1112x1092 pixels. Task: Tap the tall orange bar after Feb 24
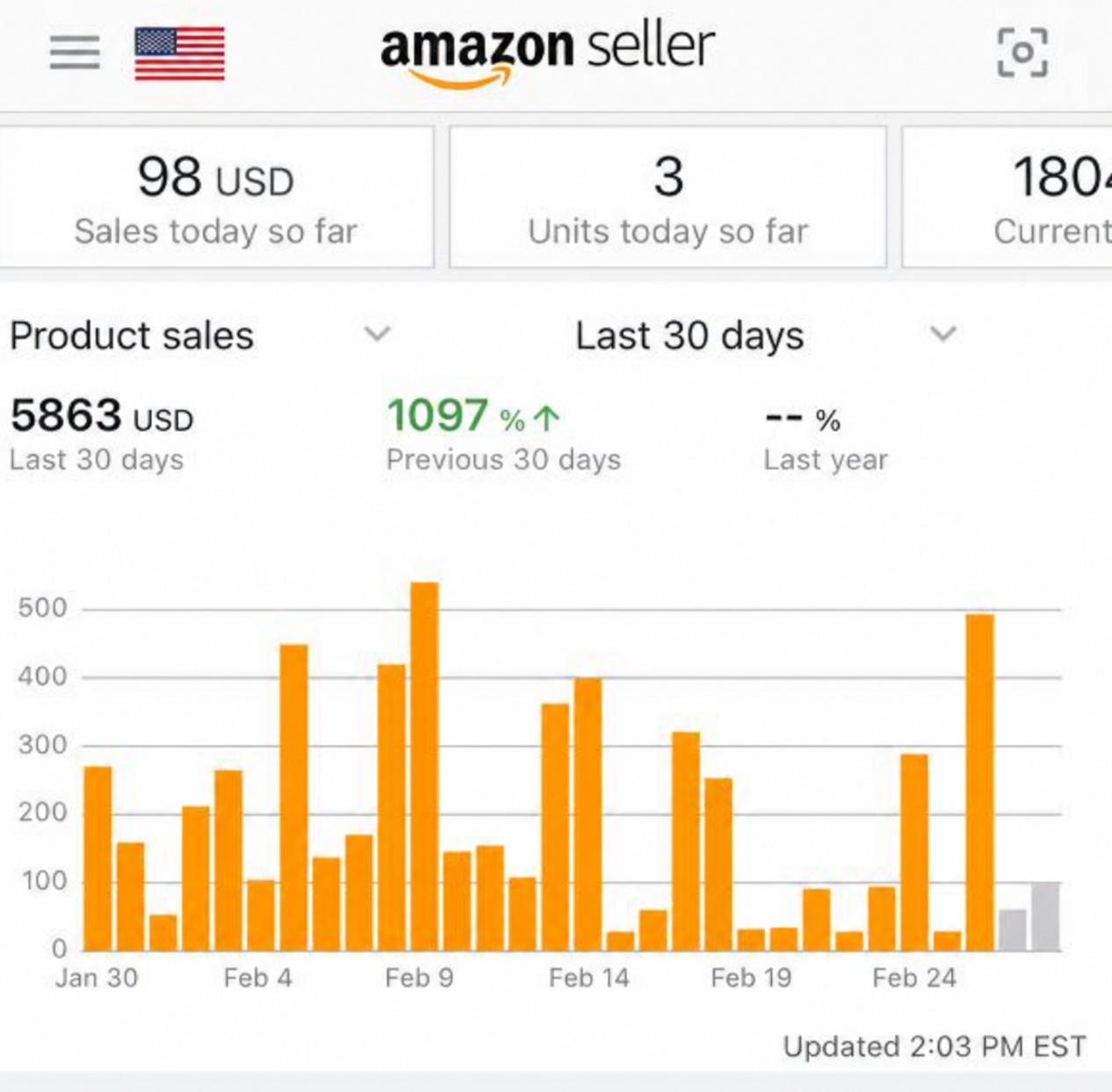[x=979, y=782]
